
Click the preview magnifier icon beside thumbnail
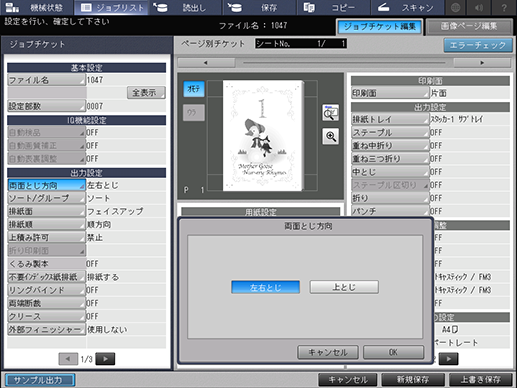[331, 113]
